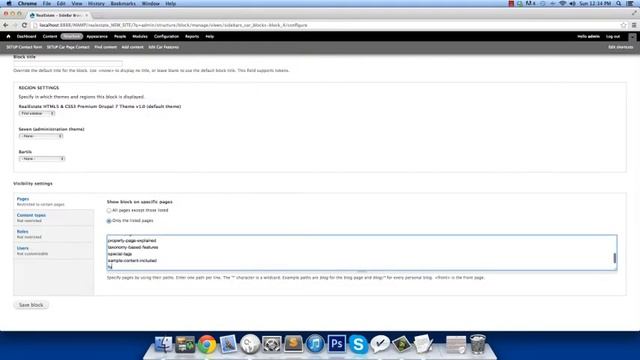Open the Window menu
This screenshot has height=360, width=640.
(x=151, y=4)
